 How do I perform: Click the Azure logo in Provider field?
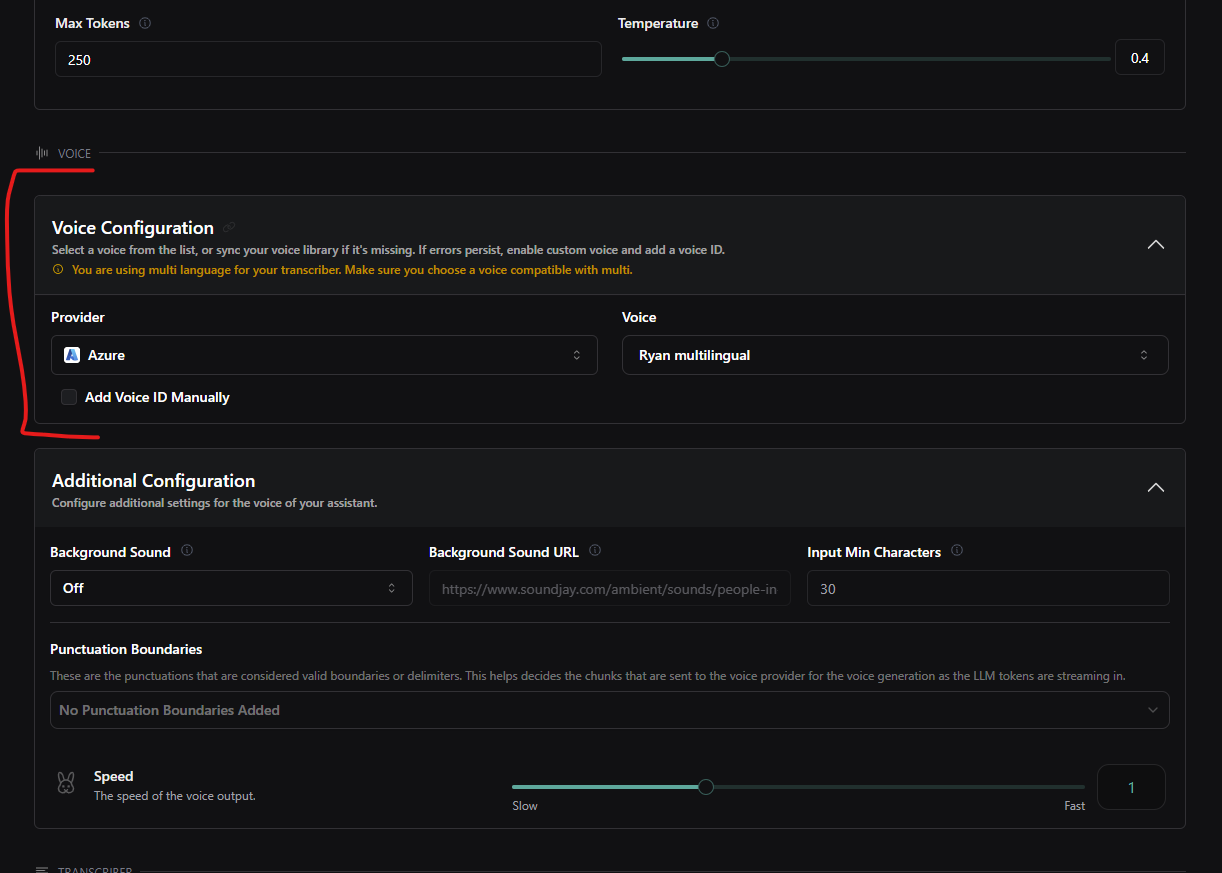coord(72,355)
